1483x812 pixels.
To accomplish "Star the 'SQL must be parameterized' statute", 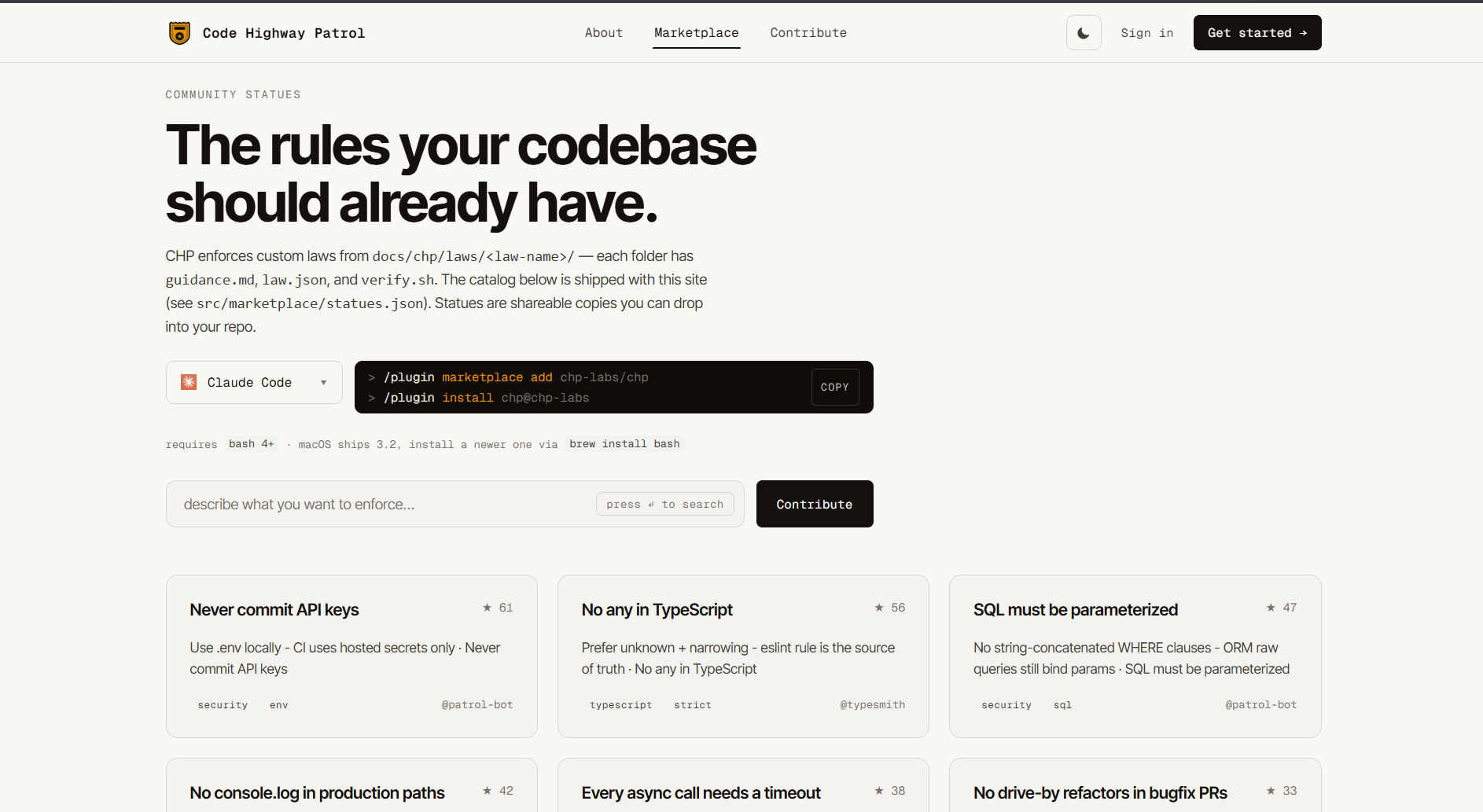I will [x=1281, y=608].
